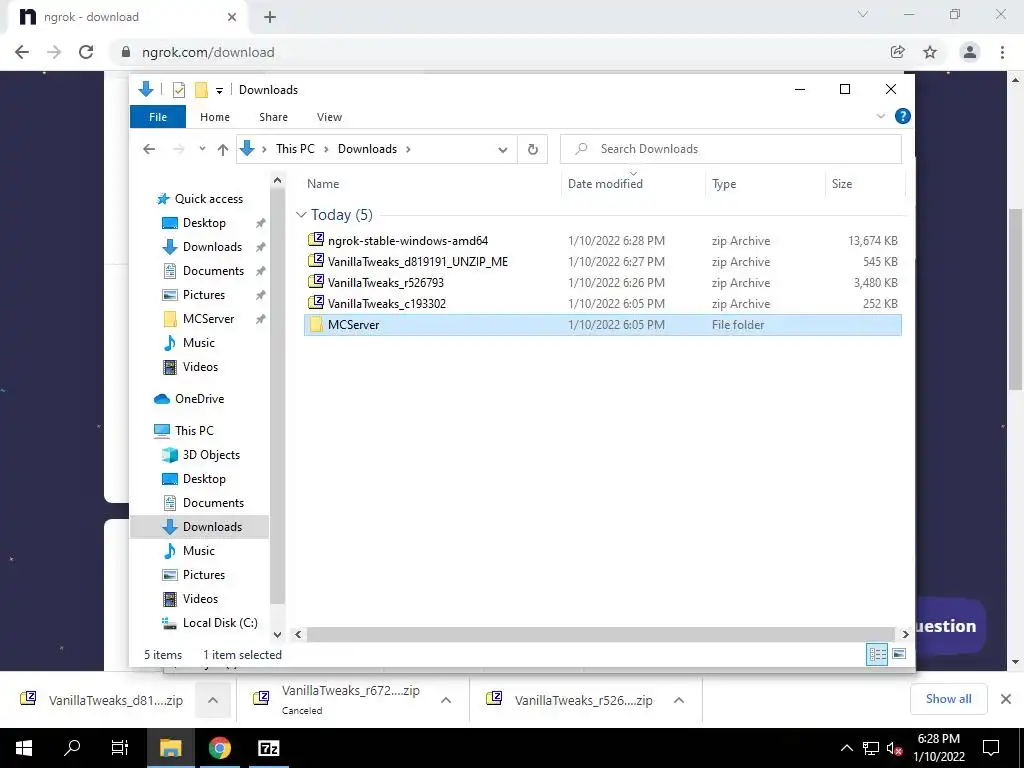Screen dimensions: 1024x768
Task: Switch to Details view using status bar icon
Action: 877,654
